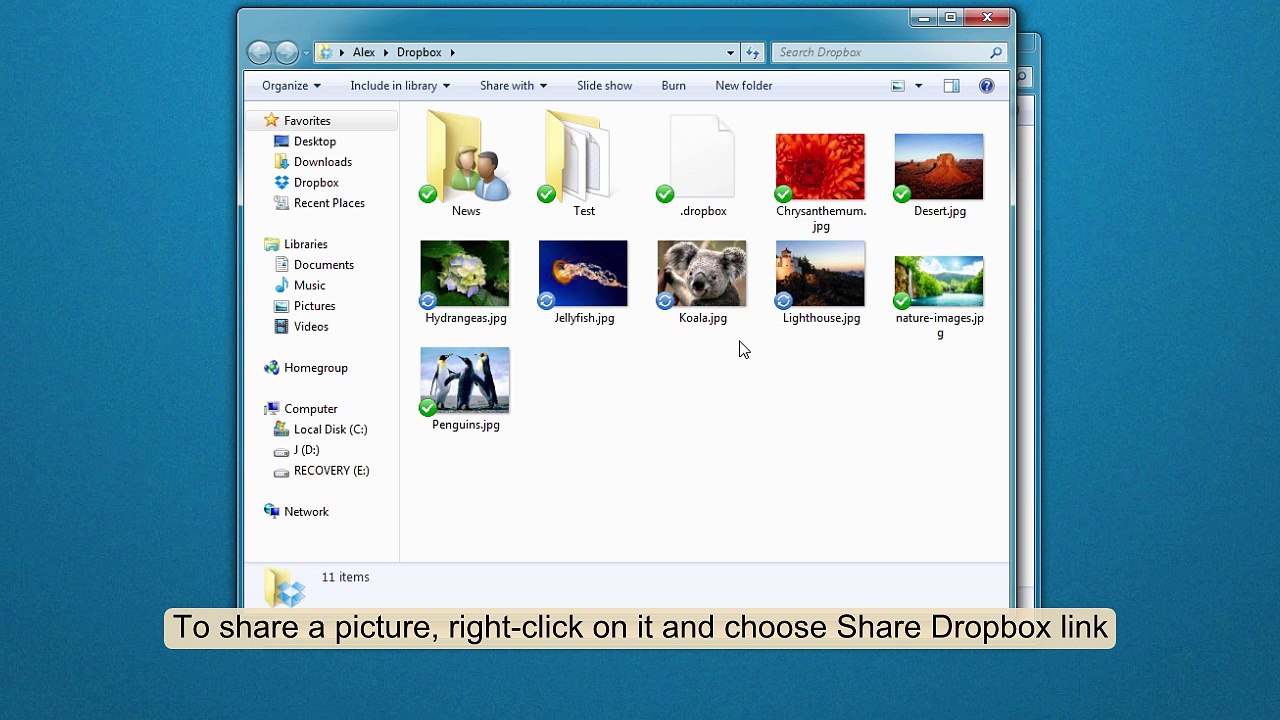The height and width of the screenshot is (720, 1280).
Task: Select the Desert.jpg thumbnail
Action: [x=939, y=167]
